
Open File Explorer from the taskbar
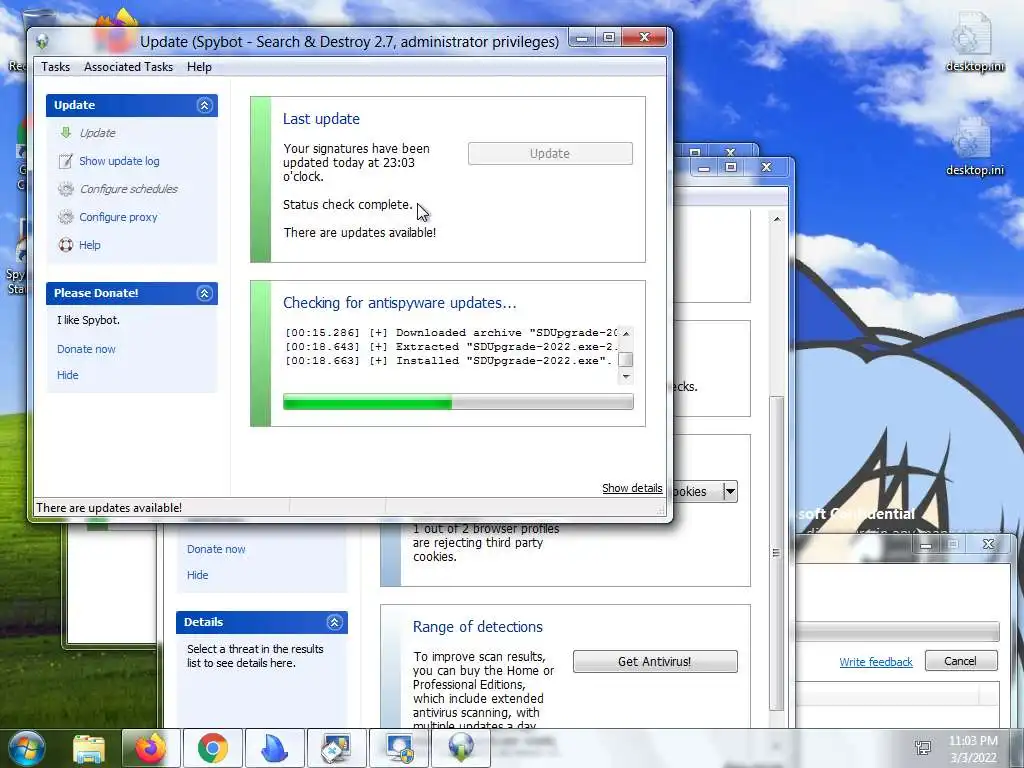pyautogui.click(x=89, y=748)
